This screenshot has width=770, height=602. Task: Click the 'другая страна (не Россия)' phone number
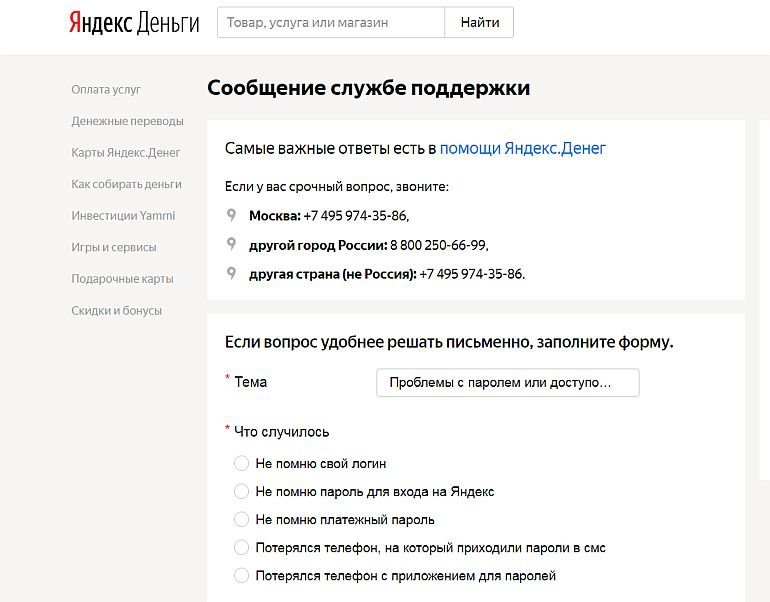click(472, 274)
